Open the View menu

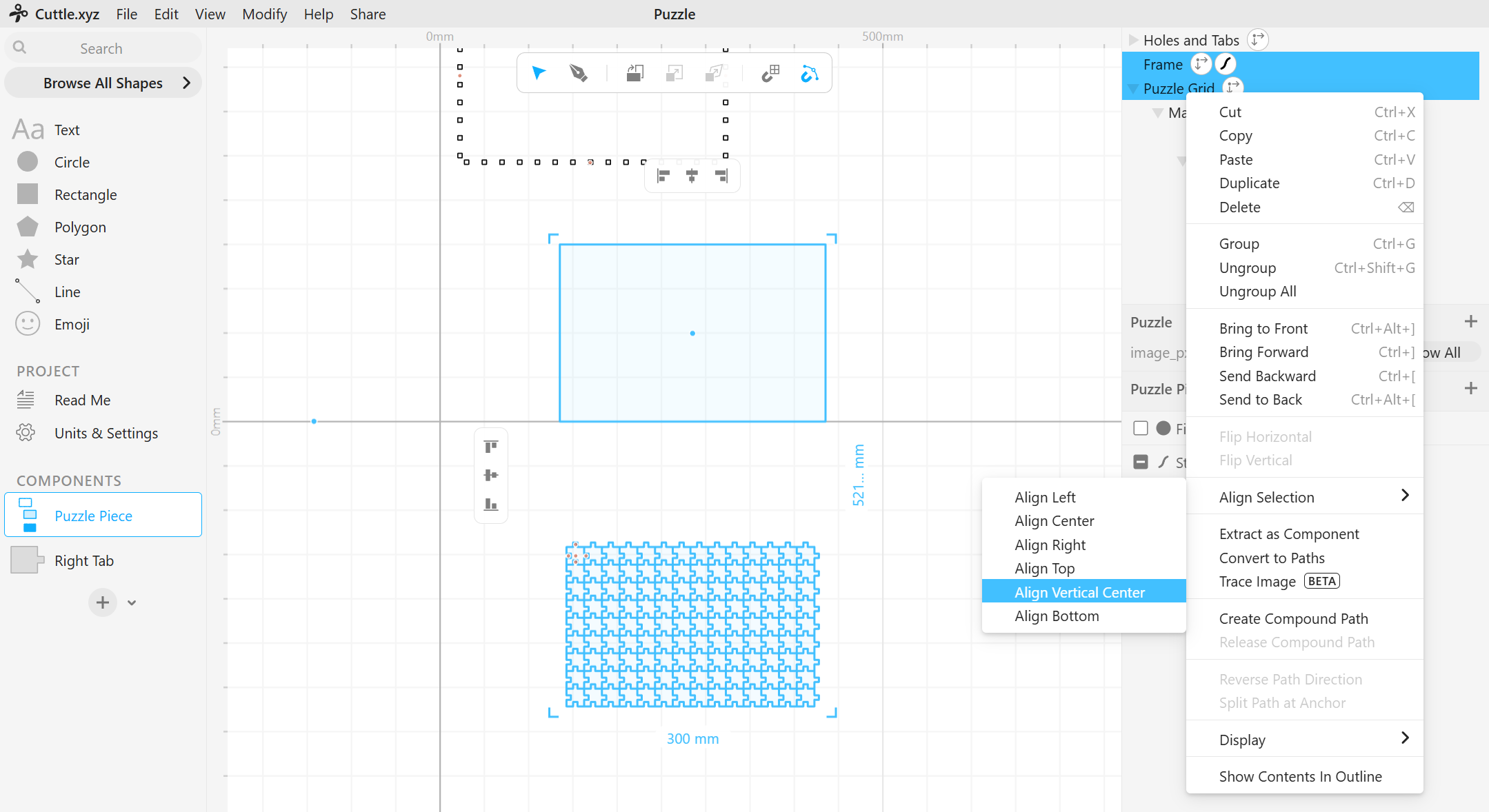tap(210, 14)
